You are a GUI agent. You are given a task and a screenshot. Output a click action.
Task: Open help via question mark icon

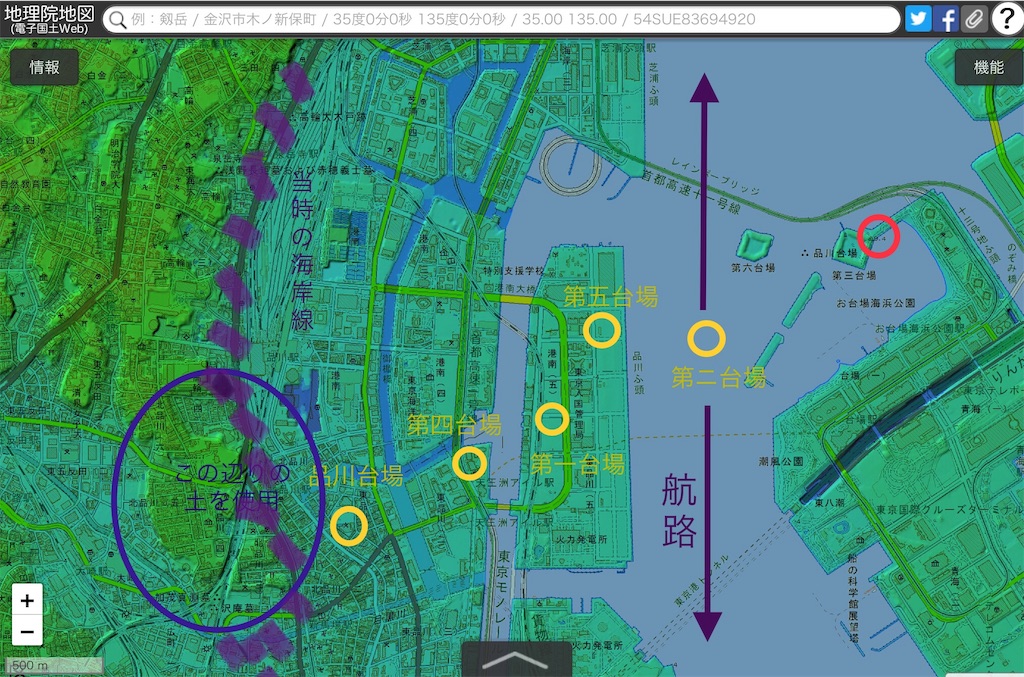[1007, 19]
